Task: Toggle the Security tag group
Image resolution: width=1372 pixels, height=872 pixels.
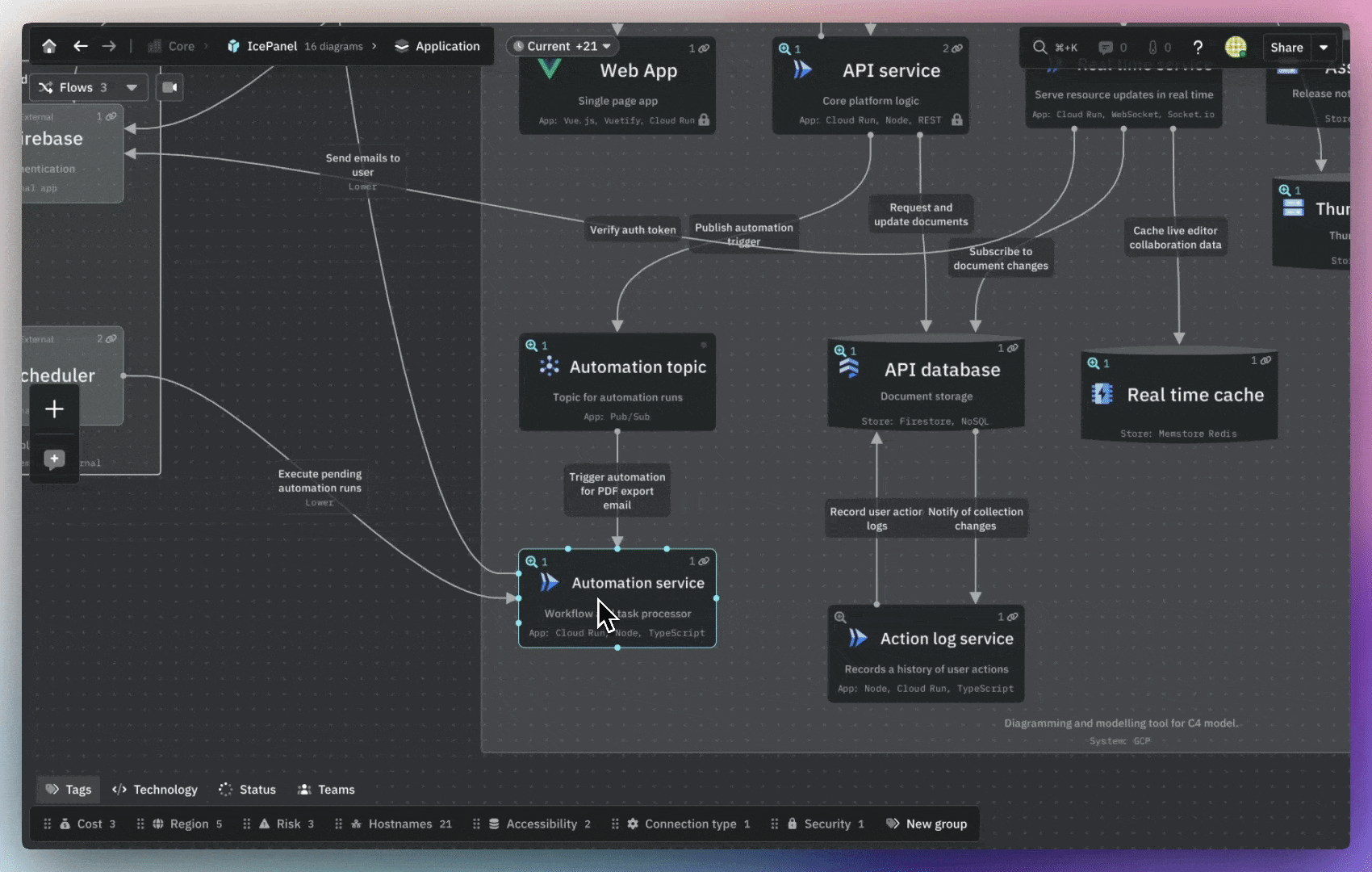Action: (825, 824)
